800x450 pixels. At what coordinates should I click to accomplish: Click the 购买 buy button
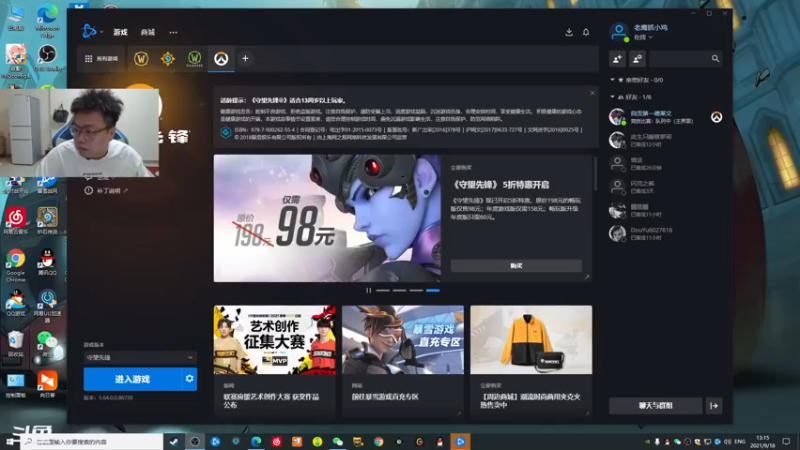tap(516, 266)
